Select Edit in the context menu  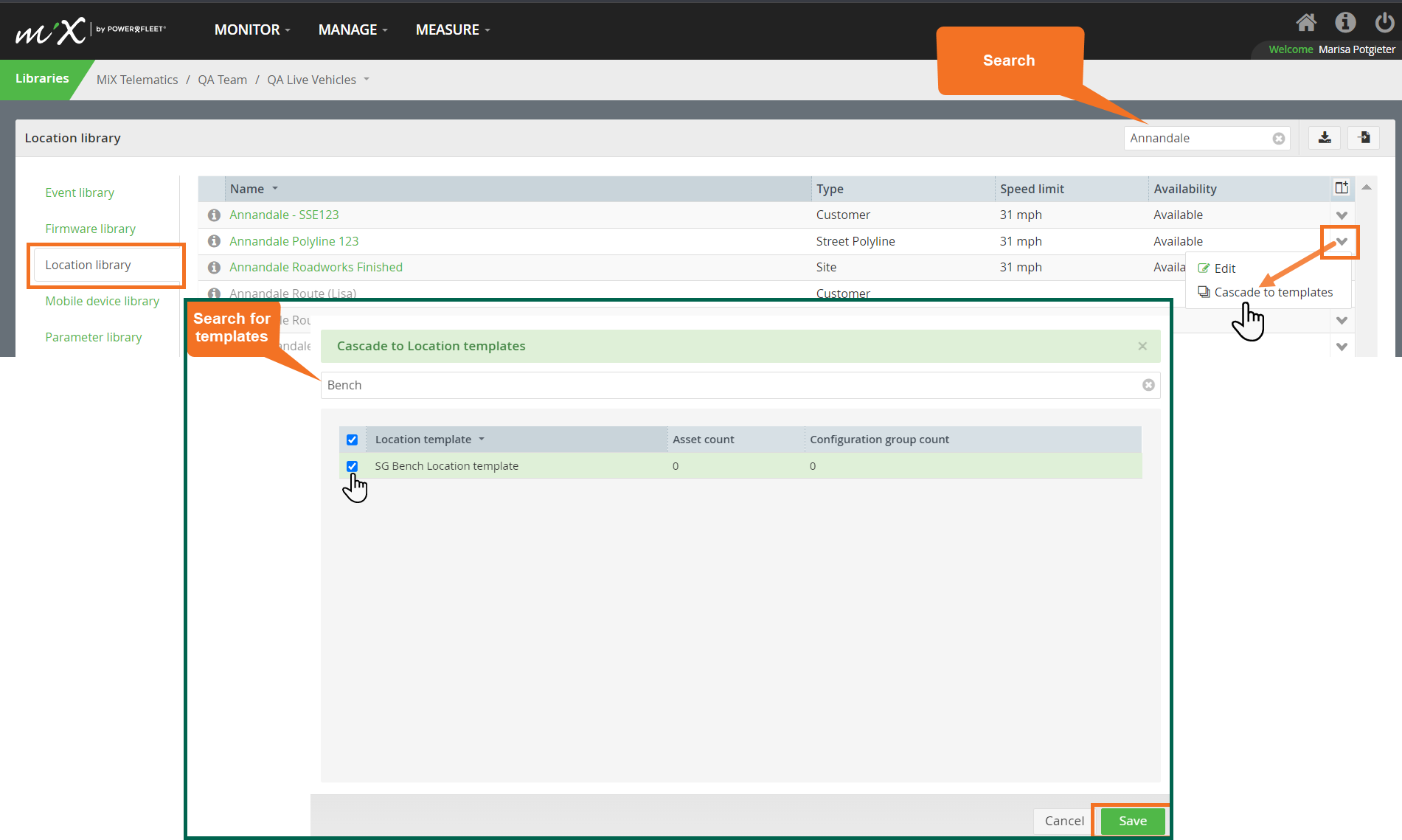coord(1217,268)
